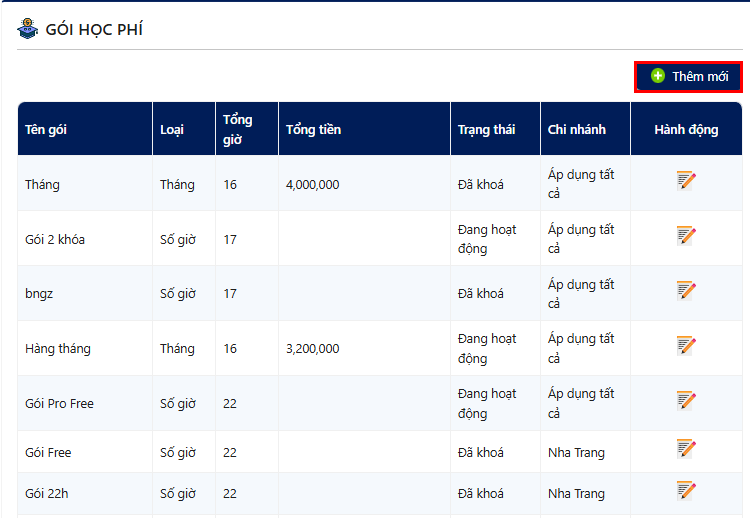The height and width of the screenshot is (518, 750).
Task: Edit the Gói Pro Free package
Action: [686, 400]
